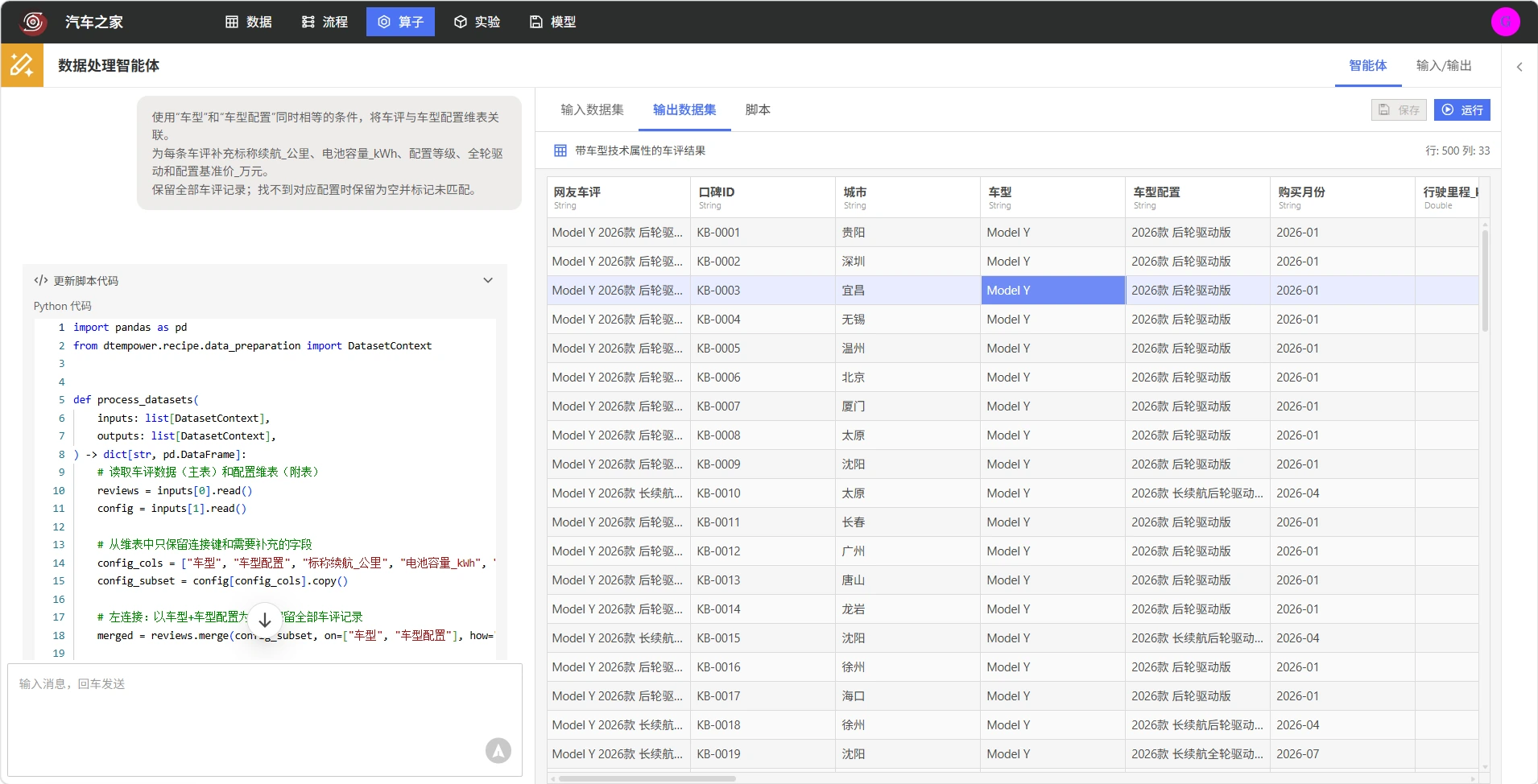The height and width of the screenshot is (784, 1538).
Task: Select the KB-0001 cell
Action: [x=763, y=233]
